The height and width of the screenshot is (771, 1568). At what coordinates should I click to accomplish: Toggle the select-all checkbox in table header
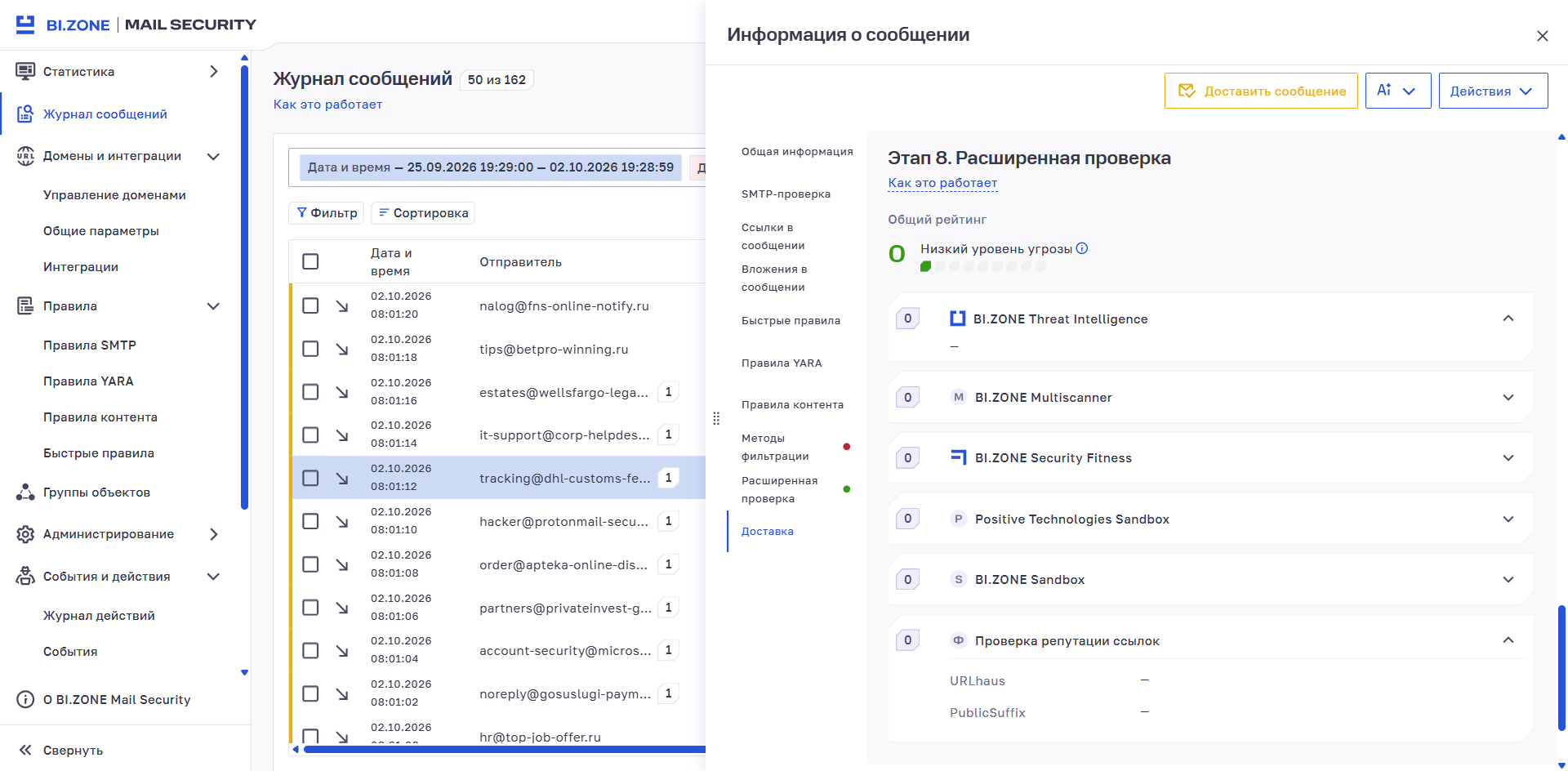coord(310,261)
